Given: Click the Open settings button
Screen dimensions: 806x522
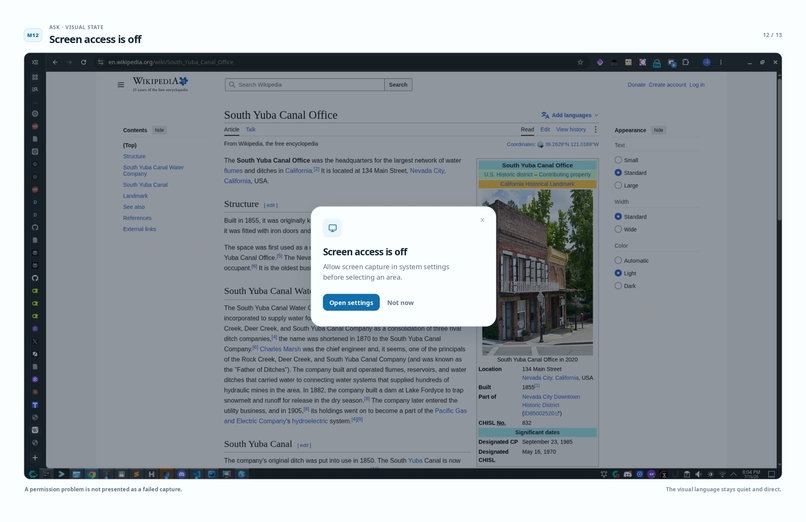Looking at the screenshot, I should pyautogui.click(x=351, y=303).
